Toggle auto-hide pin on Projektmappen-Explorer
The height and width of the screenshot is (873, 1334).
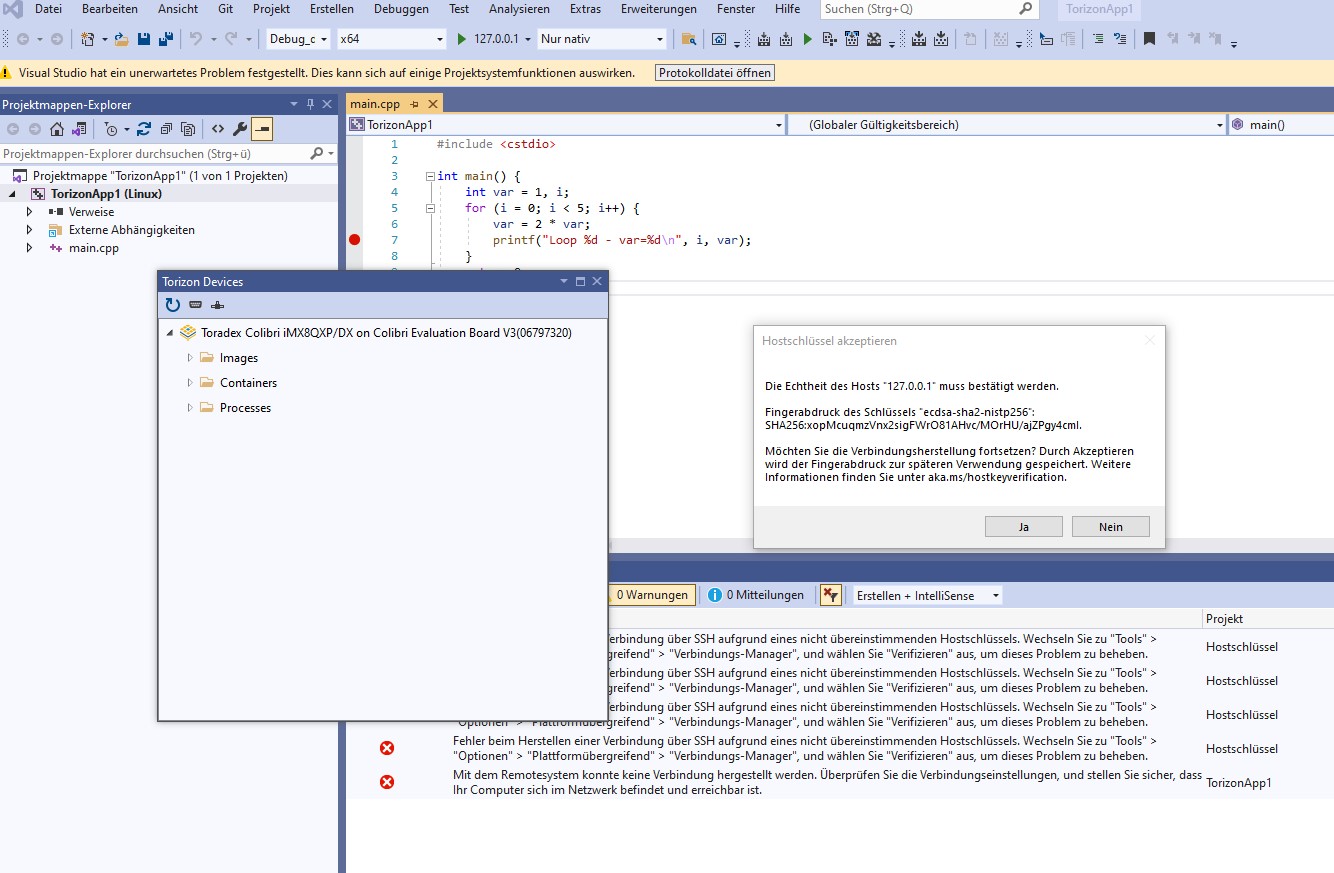(310, 104)
